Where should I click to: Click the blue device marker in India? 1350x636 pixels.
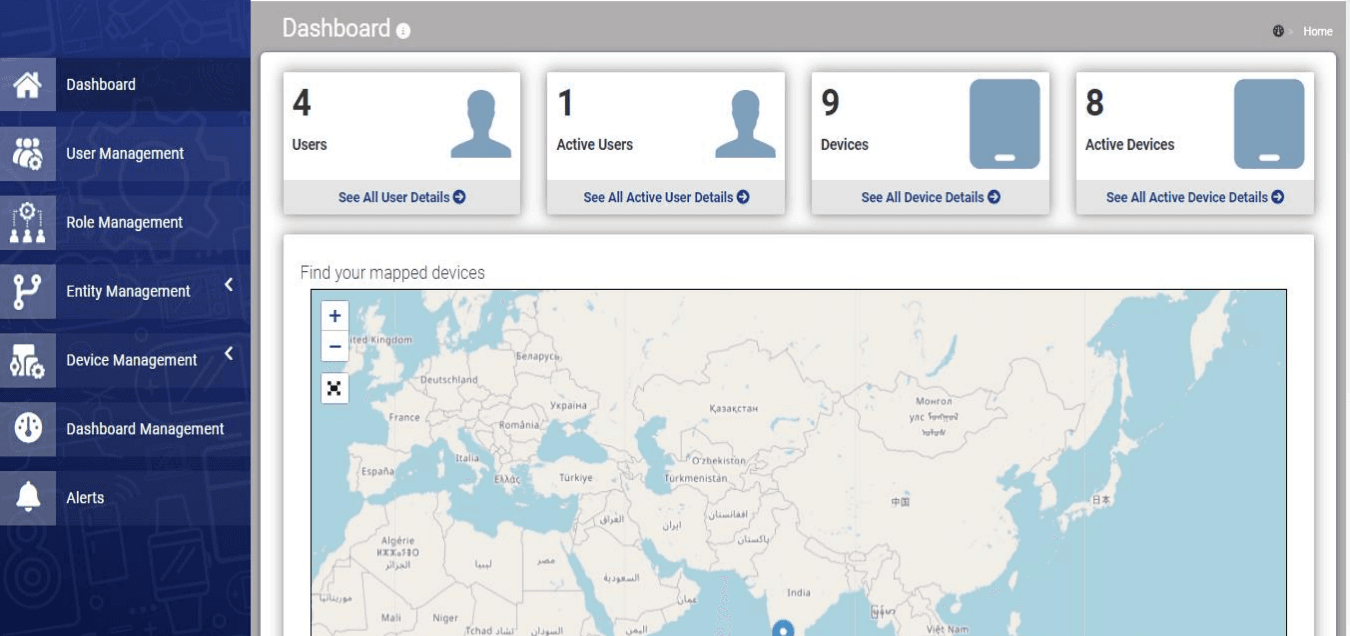click(x=785, y=628)
